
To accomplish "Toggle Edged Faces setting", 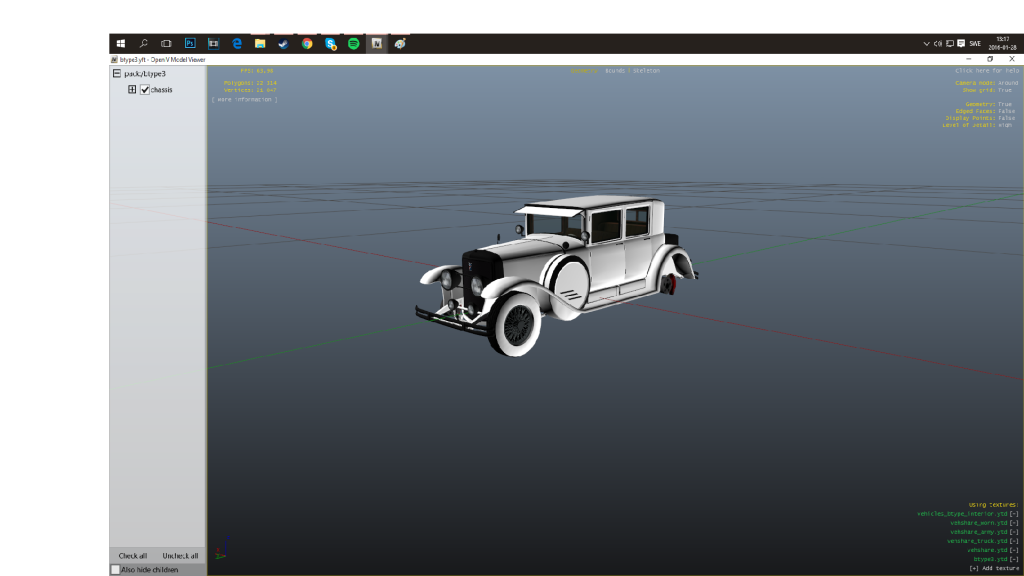I will click(x=985, y=111).
